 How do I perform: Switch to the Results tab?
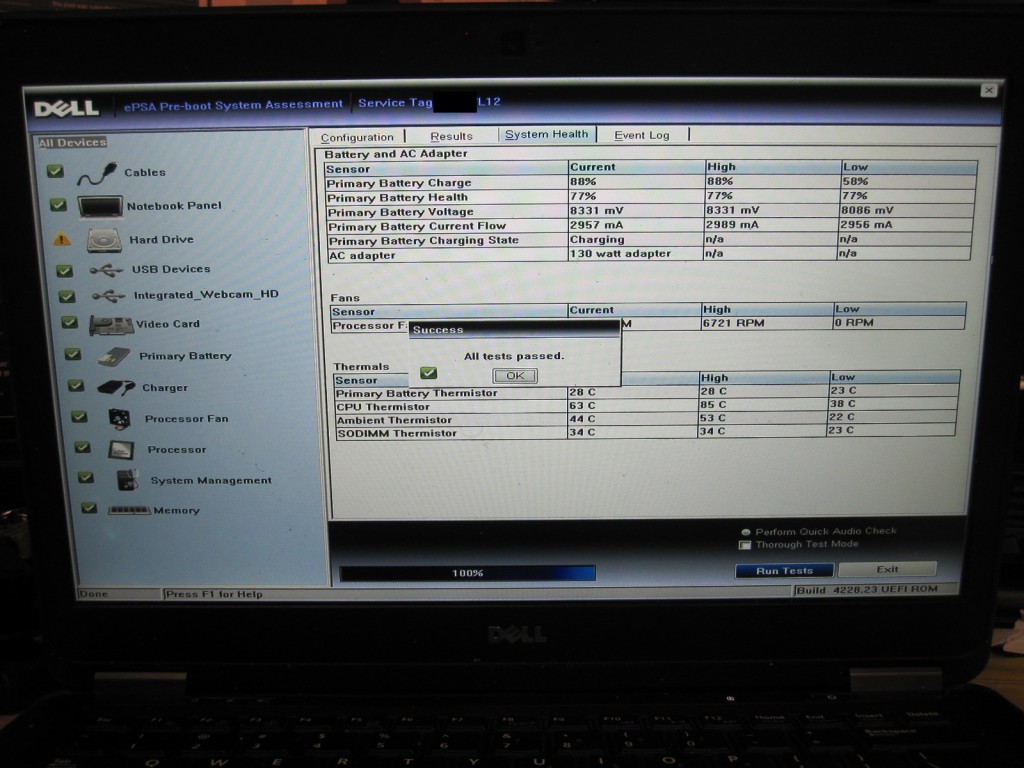pos(451,136)
